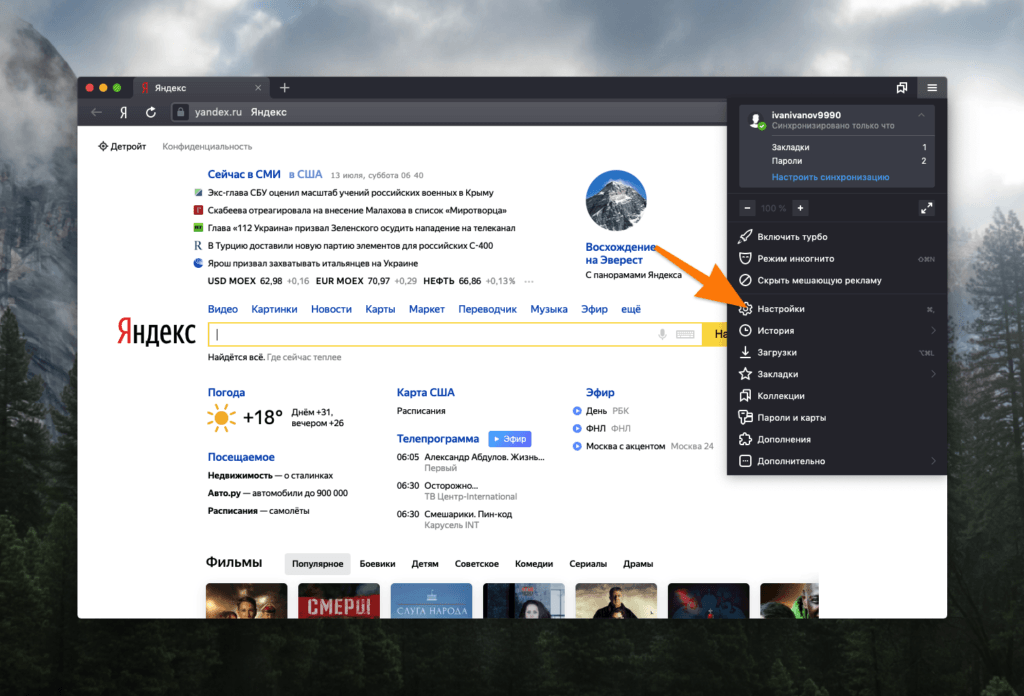Expand the three-dots next to stock quotes
This screenshot has height=696, width=1024.
click(529, 281)
